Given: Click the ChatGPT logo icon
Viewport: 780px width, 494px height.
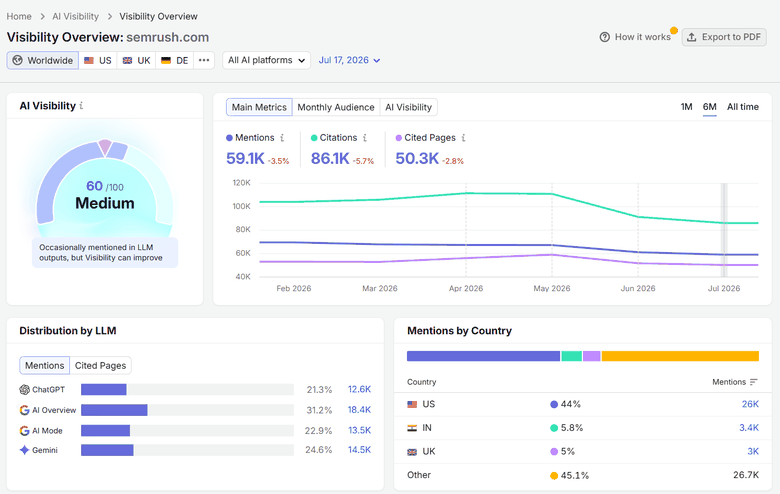Looking at the screenshot, I should pos(24,390).
